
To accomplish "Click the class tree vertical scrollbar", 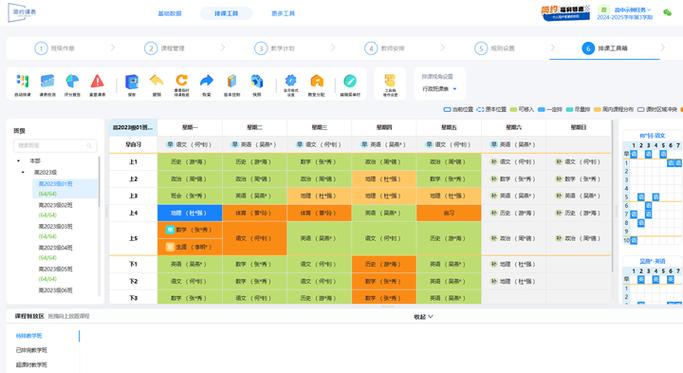I will [x=99, y=182].
